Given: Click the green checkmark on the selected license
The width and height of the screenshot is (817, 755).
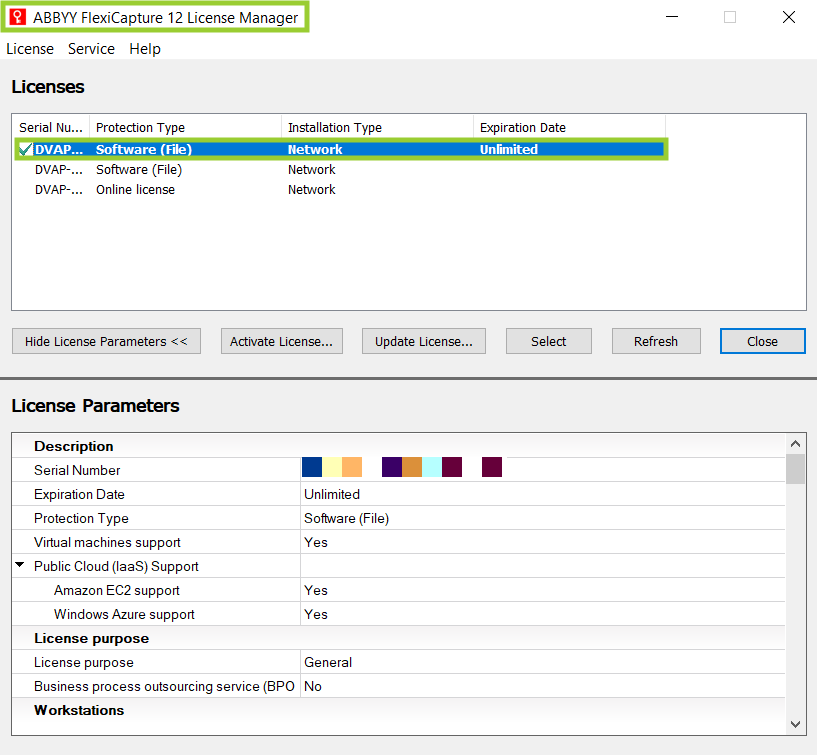Looking at the screenshot, I should pos(25,150).
